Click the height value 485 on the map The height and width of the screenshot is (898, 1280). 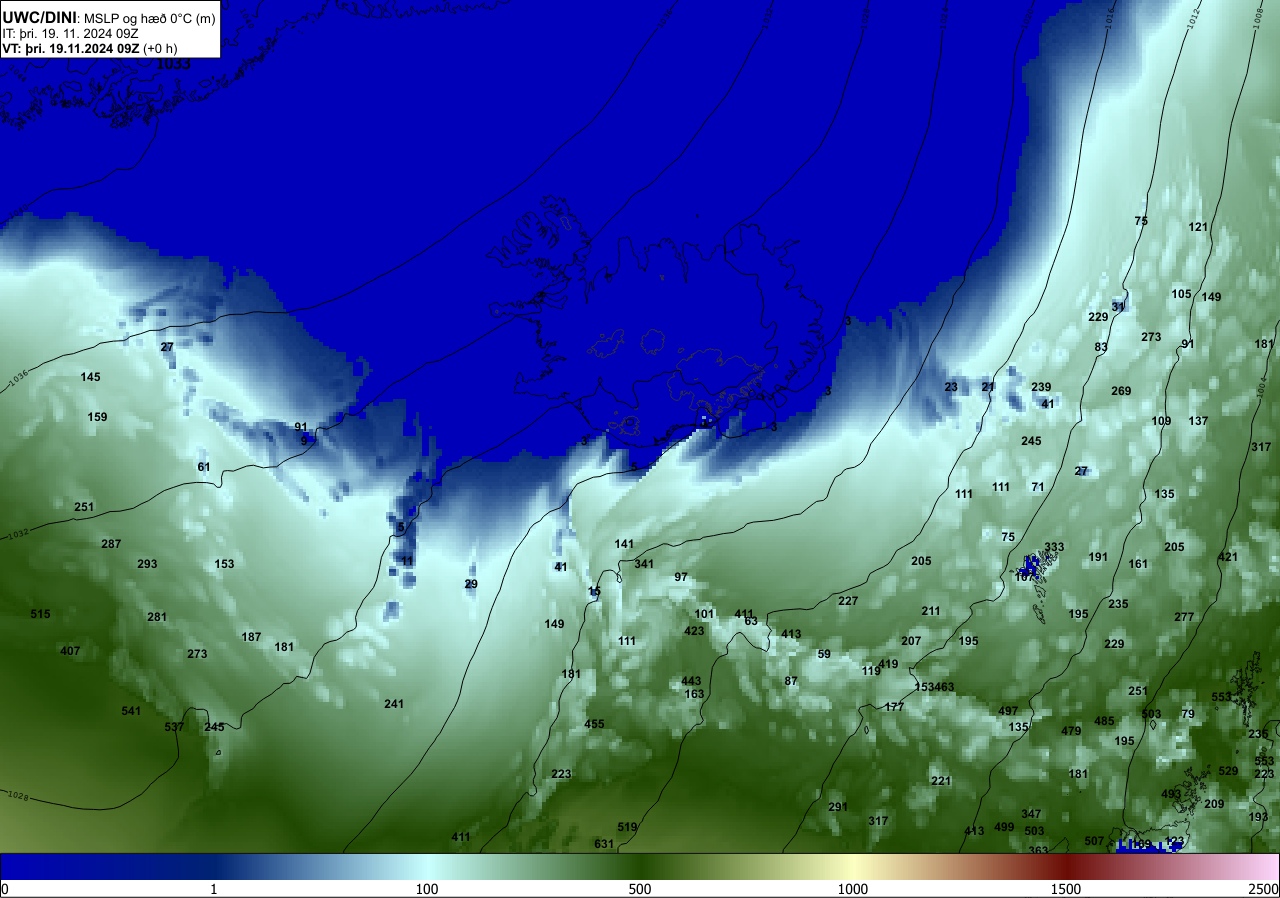(1104, 721)
